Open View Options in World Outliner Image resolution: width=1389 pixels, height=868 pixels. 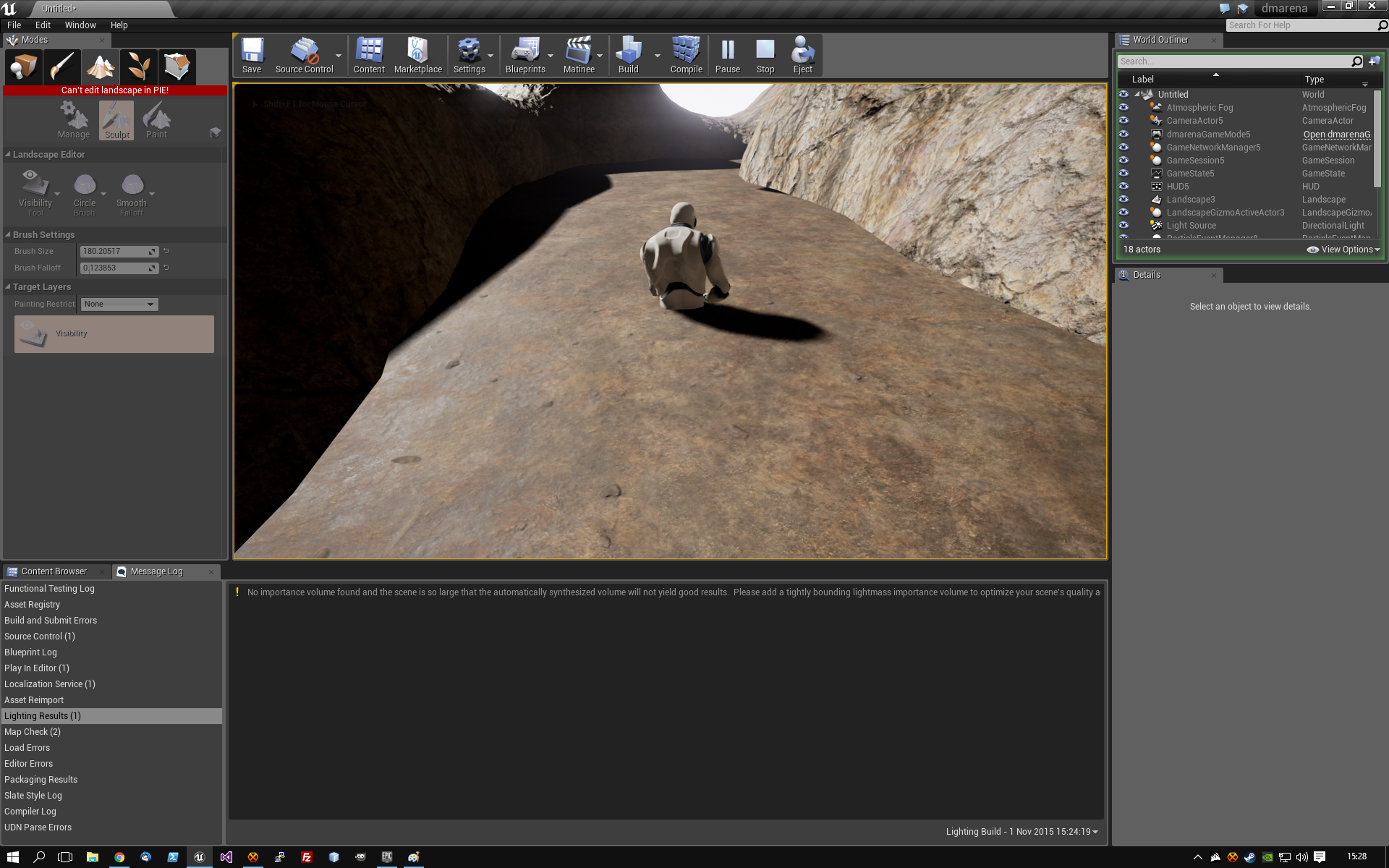[1343, 250]
